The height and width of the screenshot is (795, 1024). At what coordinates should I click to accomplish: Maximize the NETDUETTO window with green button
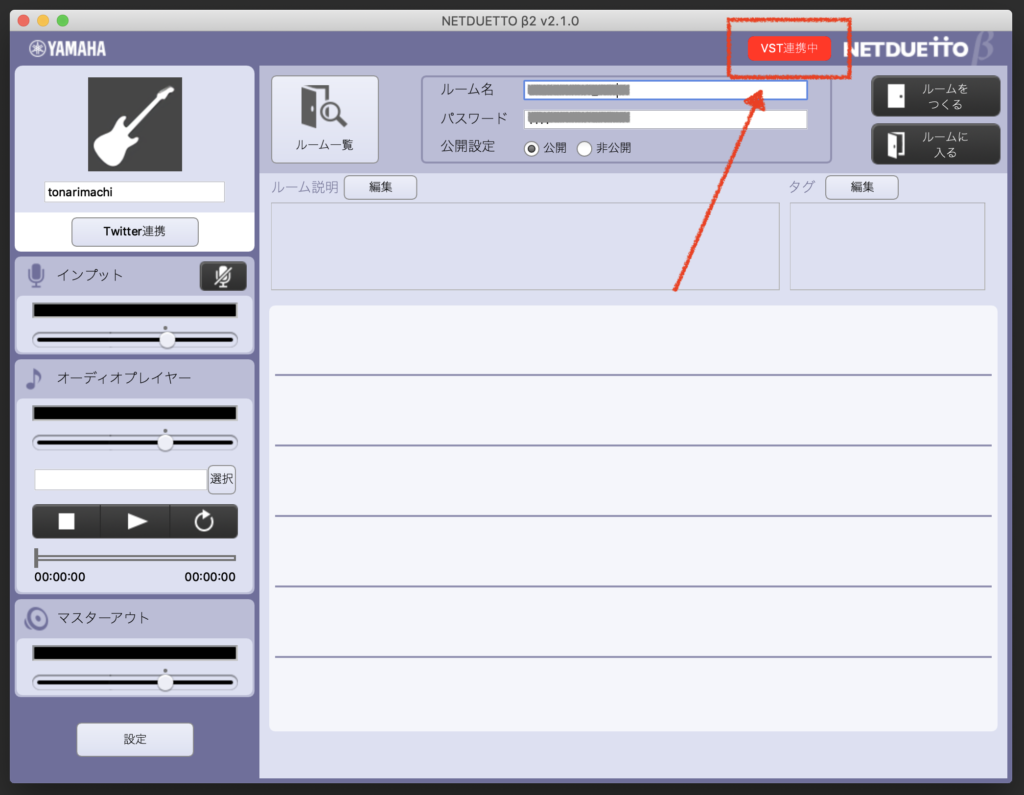(63, 20)
